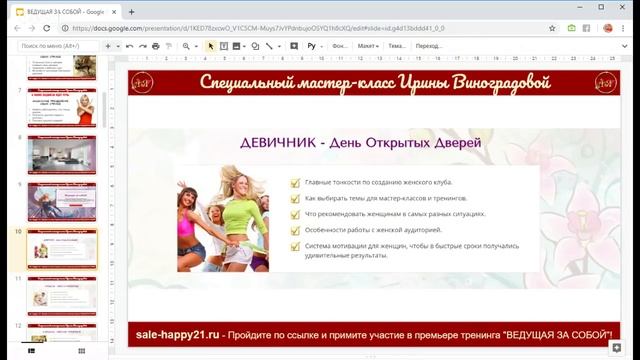Click the menu search field
This screenshot has height=360, width=640.
(x=58, y=46)
